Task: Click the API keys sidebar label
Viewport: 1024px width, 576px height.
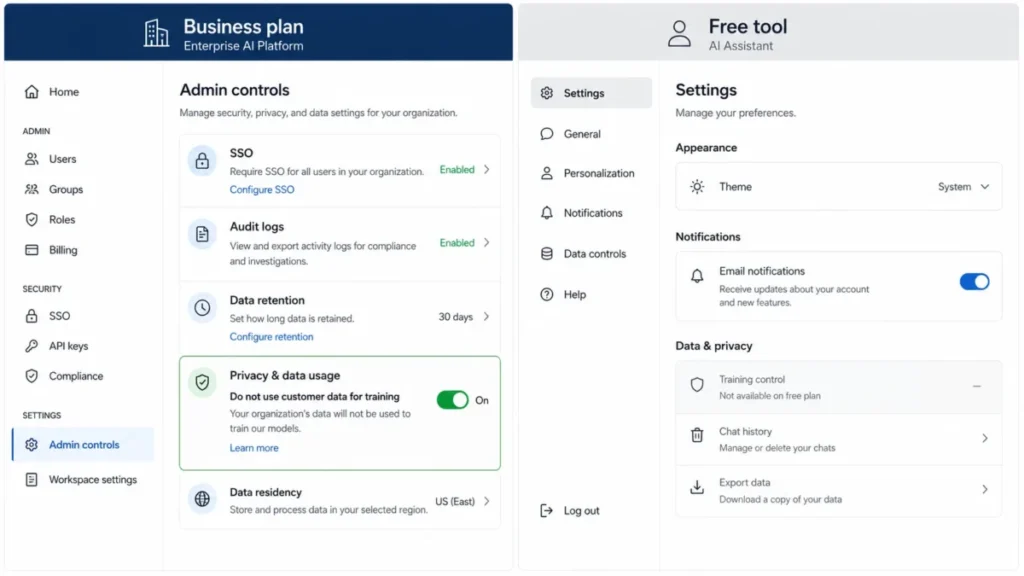Action: tap(68, 345)
